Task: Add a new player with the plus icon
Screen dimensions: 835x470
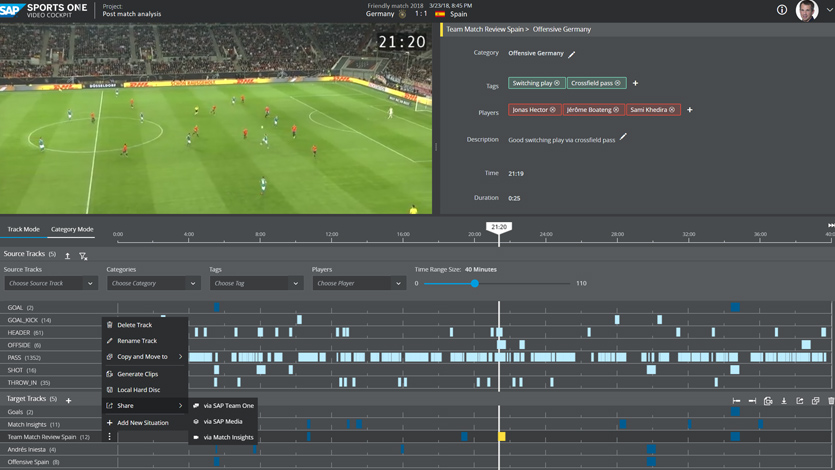Action: coord(690,110)
